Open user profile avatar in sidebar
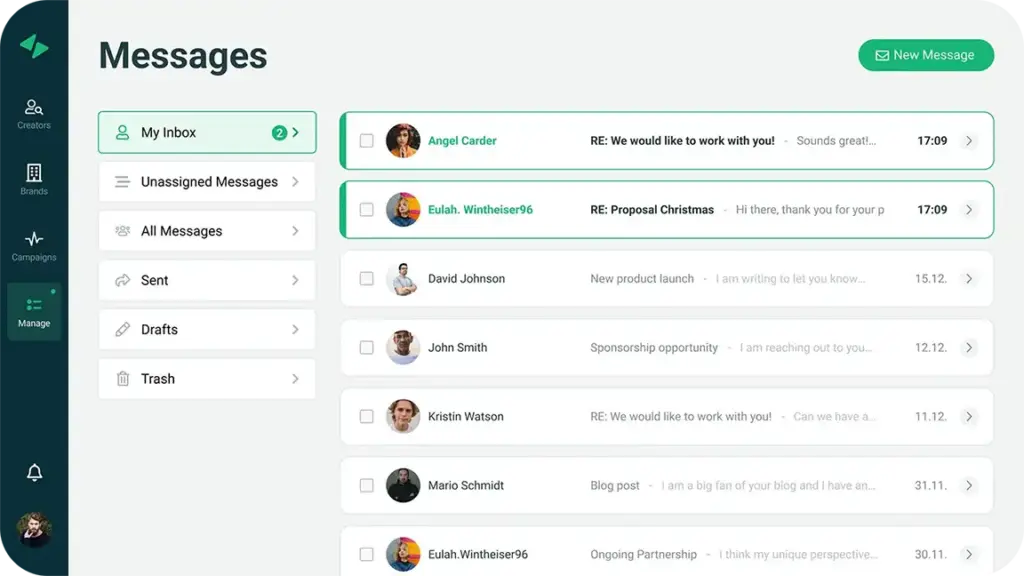Viewport: 1024px width, 576px height. point(34,530)
